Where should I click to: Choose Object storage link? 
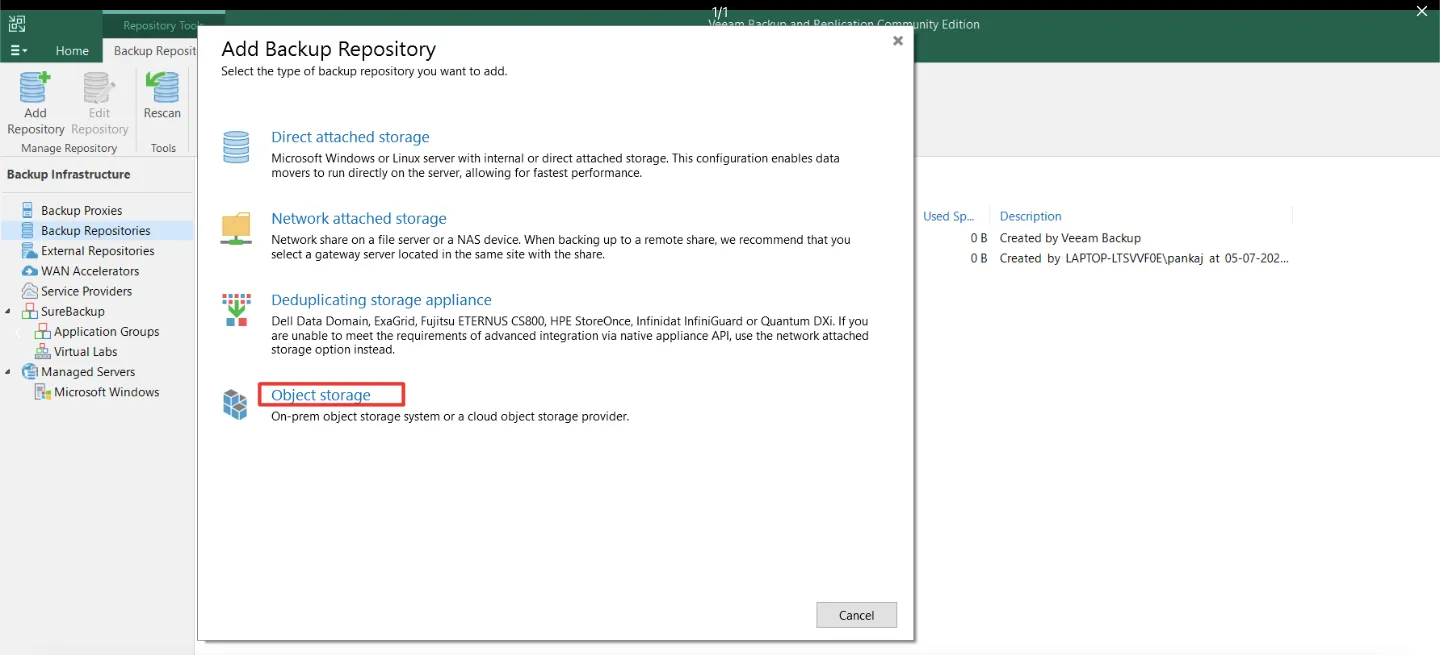[x=321, y=395]
